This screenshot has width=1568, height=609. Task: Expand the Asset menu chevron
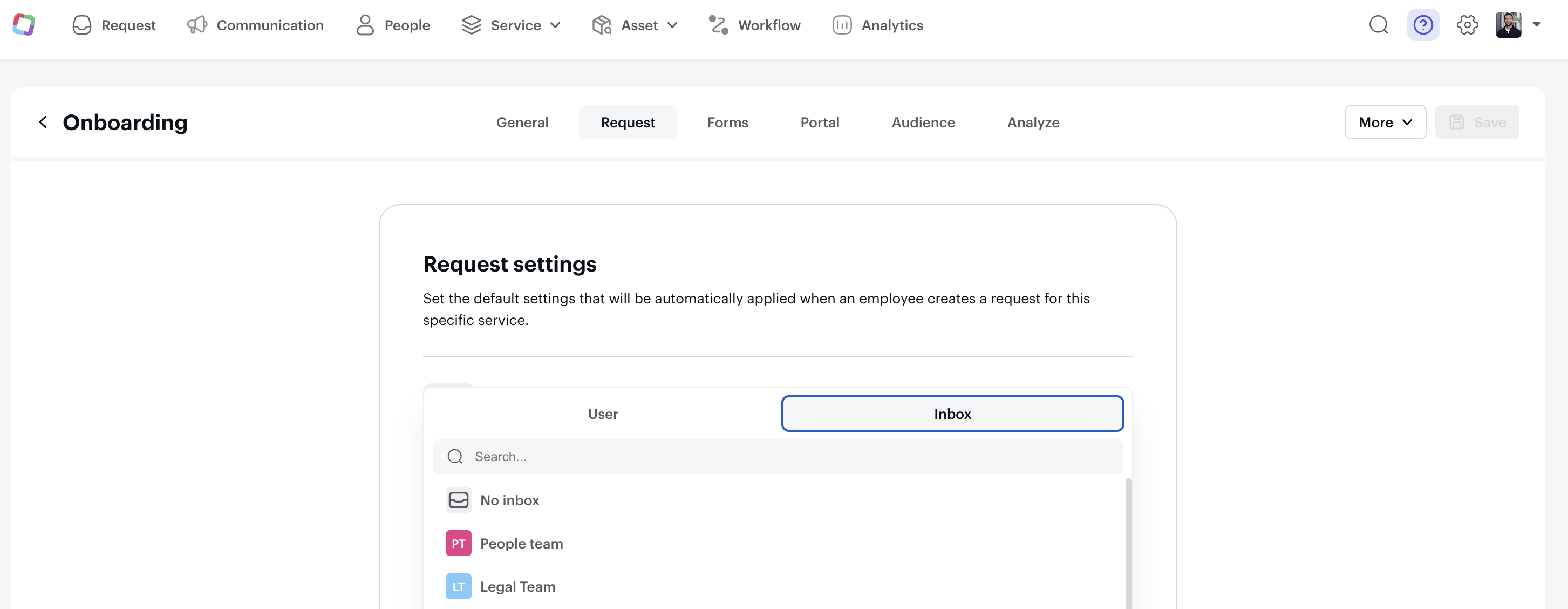click(x=673, y=25)
